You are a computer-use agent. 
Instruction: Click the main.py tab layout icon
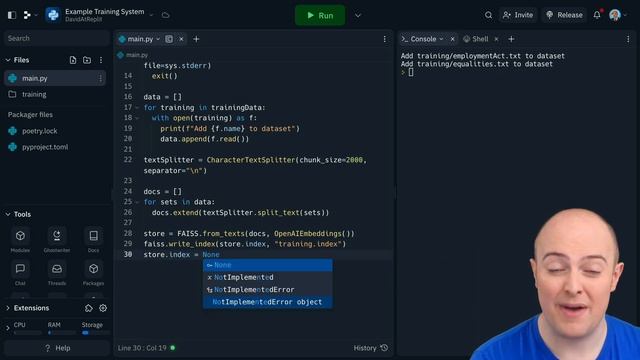pyautogui.click(x=169, y=39)
